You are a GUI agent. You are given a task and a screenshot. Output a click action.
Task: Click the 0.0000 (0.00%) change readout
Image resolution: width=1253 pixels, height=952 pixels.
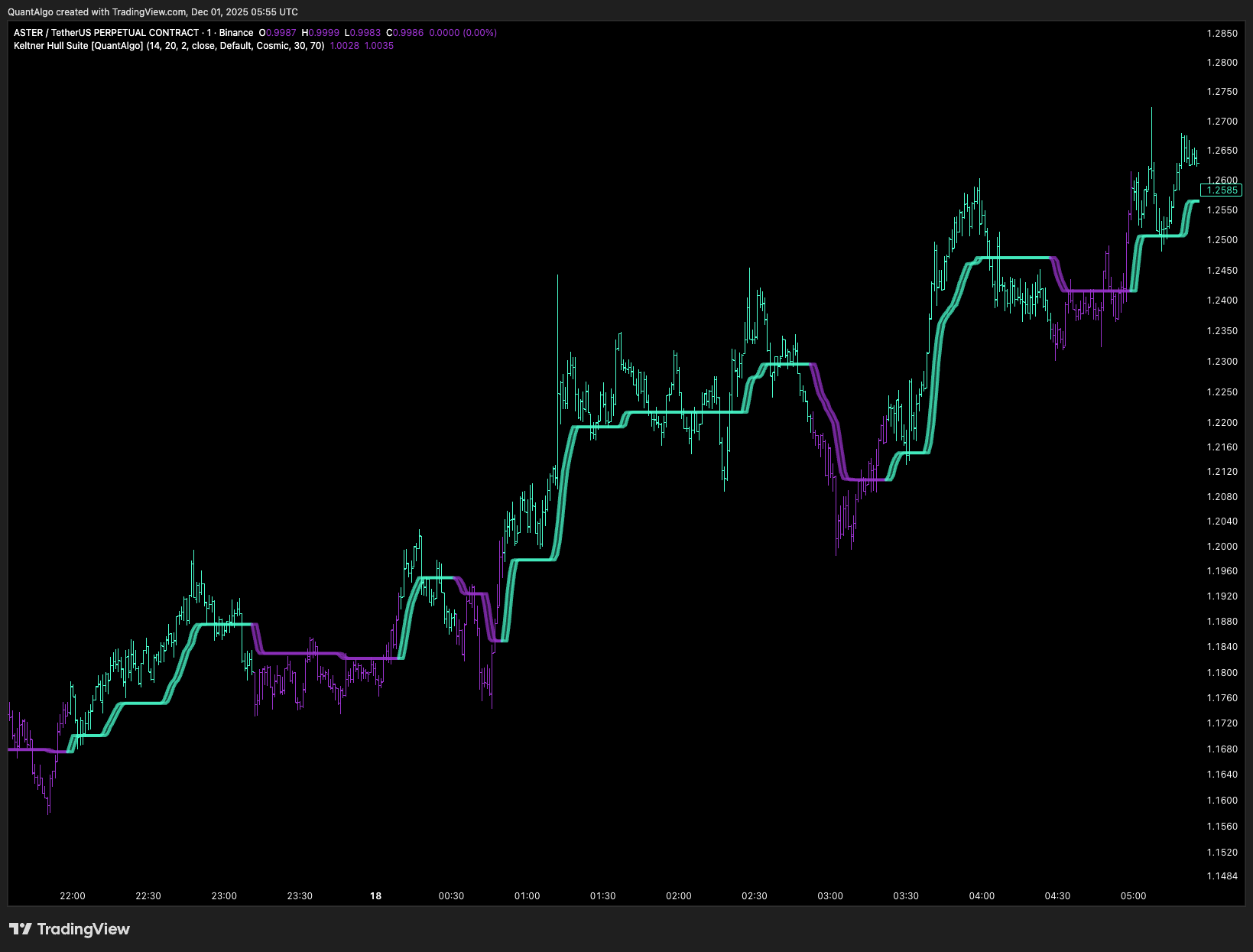point(463,33)
